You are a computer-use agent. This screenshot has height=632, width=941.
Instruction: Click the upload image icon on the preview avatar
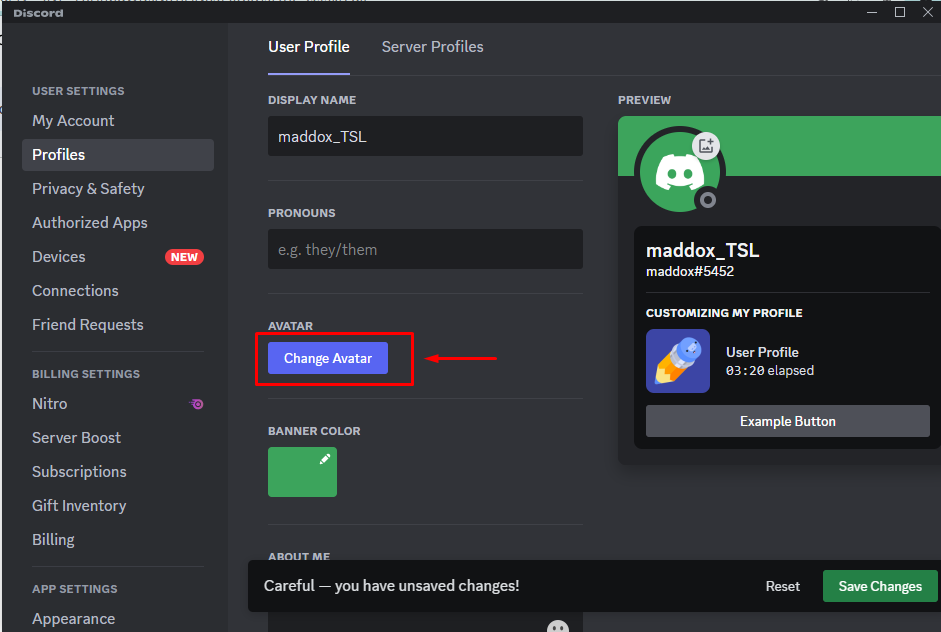click(706, 145)
